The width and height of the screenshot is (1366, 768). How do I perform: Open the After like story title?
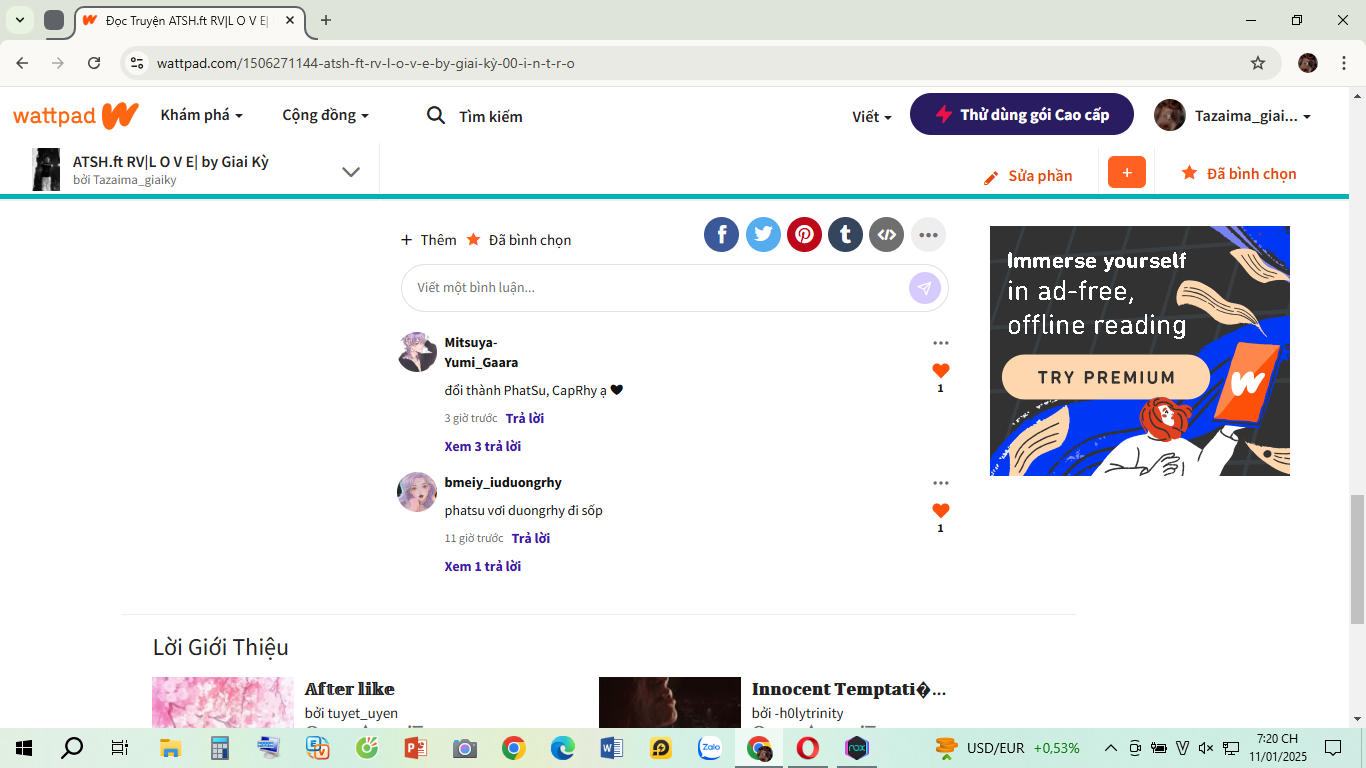pos(350,689)
